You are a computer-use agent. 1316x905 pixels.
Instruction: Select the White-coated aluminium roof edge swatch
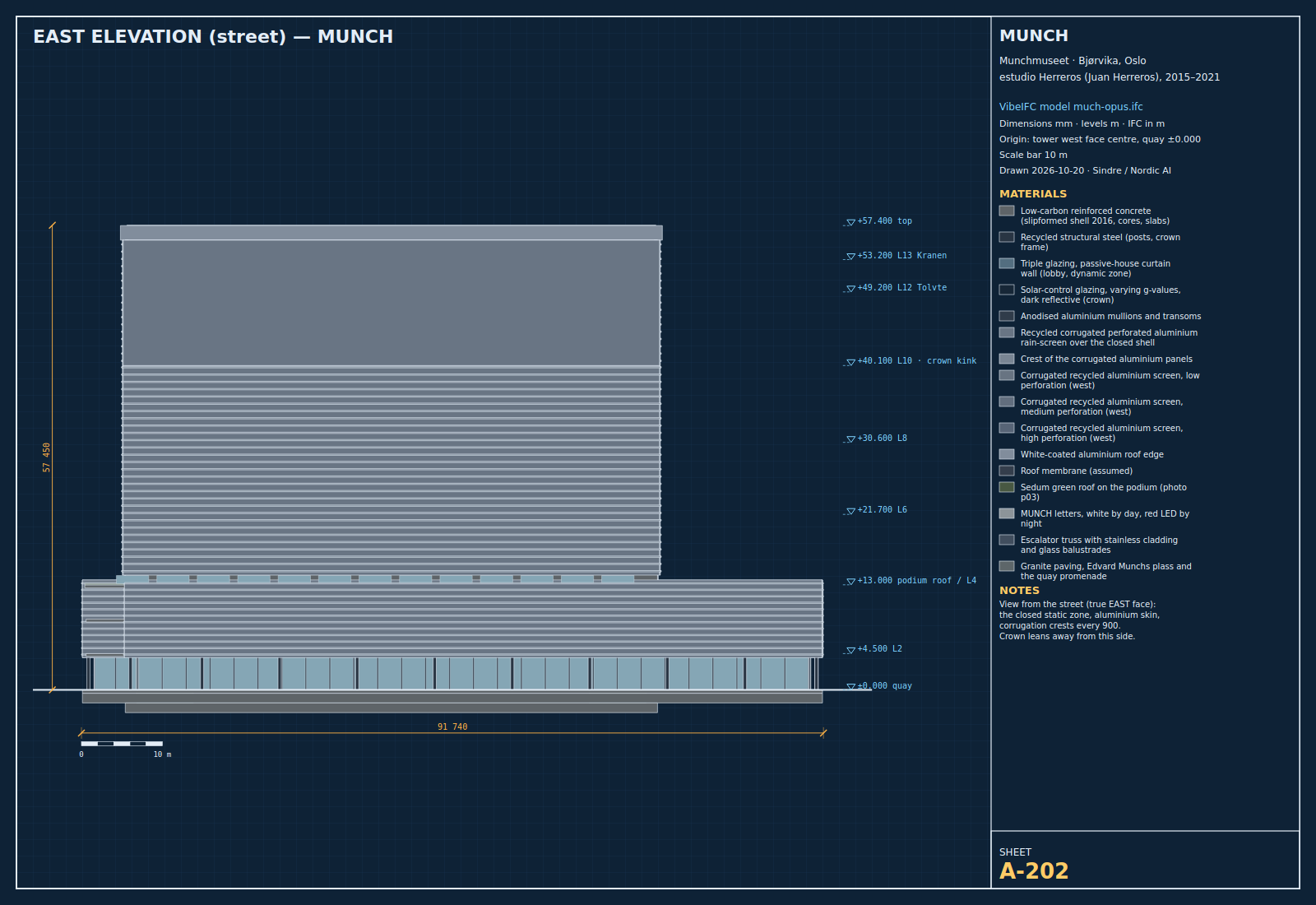[1007, 454]
